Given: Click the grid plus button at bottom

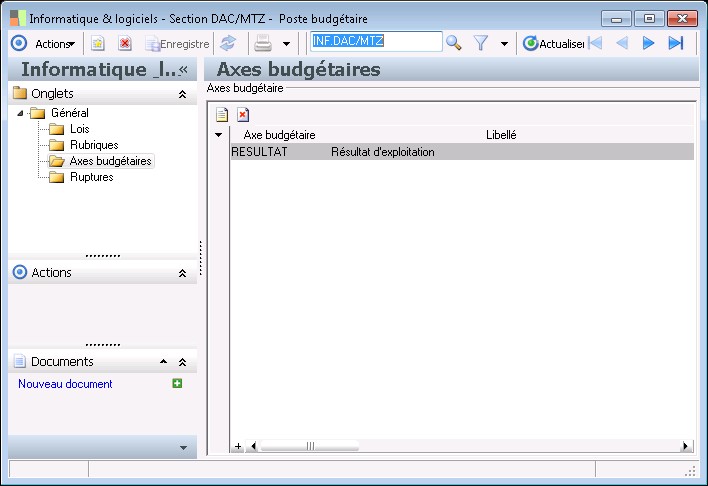Looking at the screenshot, I should click(x=238, y=446).
